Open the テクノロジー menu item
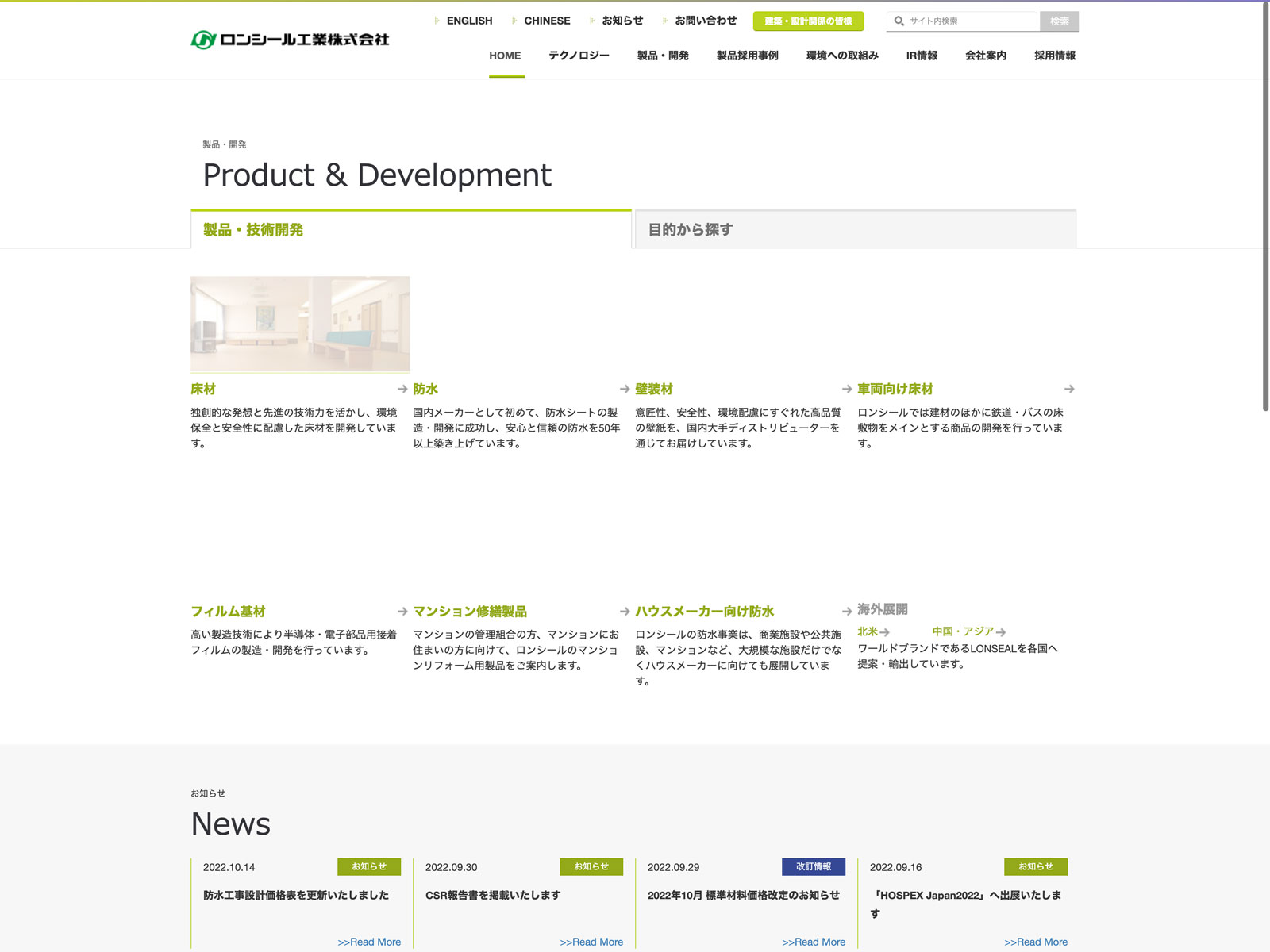 point(579,56)
